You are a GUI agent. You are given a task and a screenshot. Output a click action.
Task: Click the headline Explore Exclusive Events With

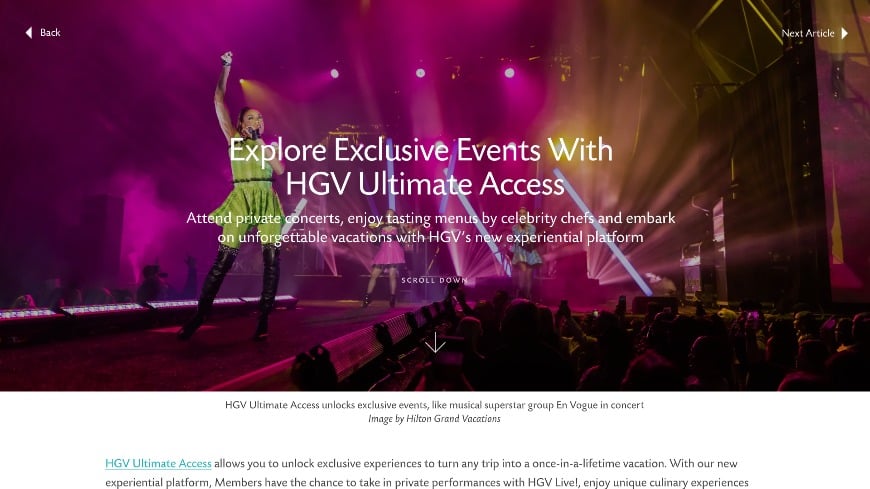(x=421, y=150)
